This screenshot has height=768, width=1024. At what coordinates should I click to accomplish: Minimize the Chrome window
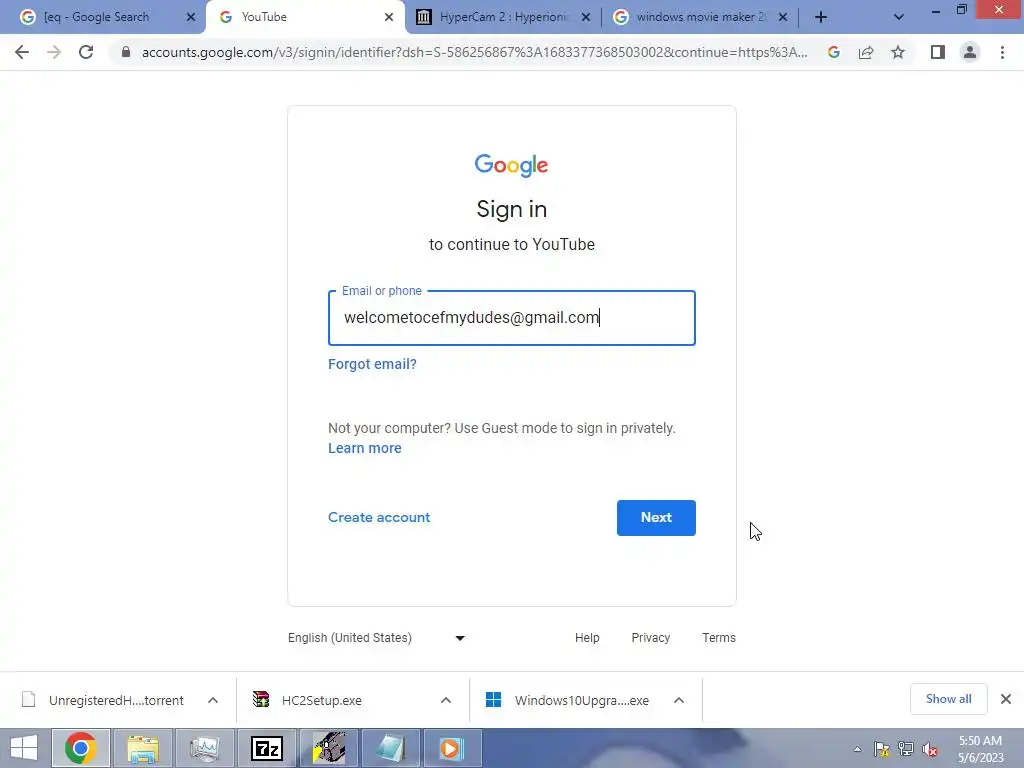pos(936,10)
